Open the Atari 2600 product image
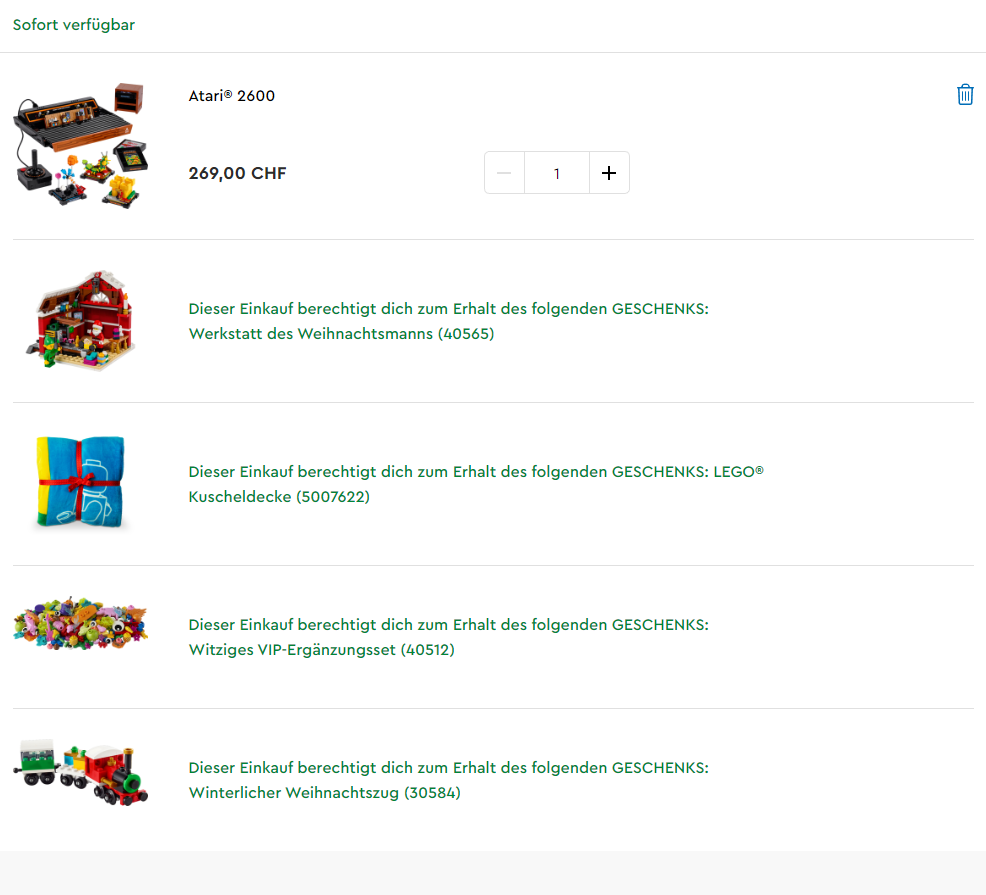Image resolution: width=986 pixels, height=895 pixels. point(81,145)
